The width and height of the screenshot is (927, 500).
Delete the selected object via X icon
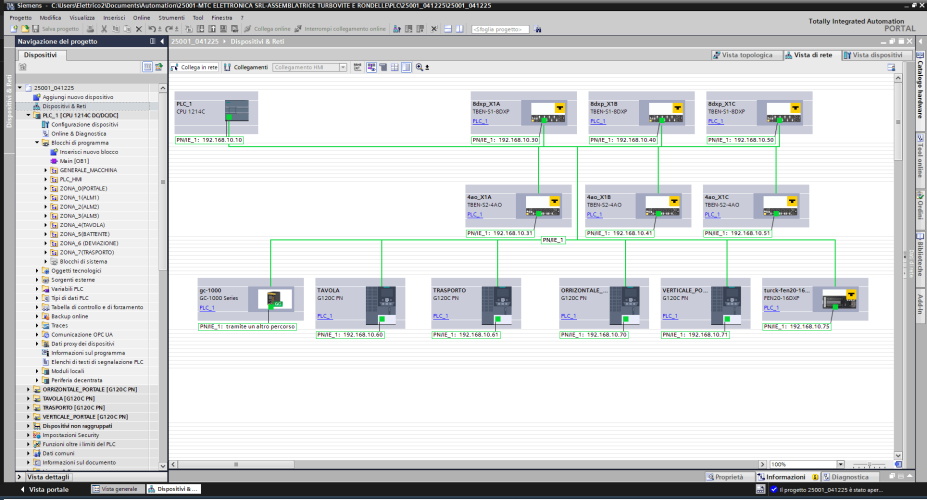(139, 29)
